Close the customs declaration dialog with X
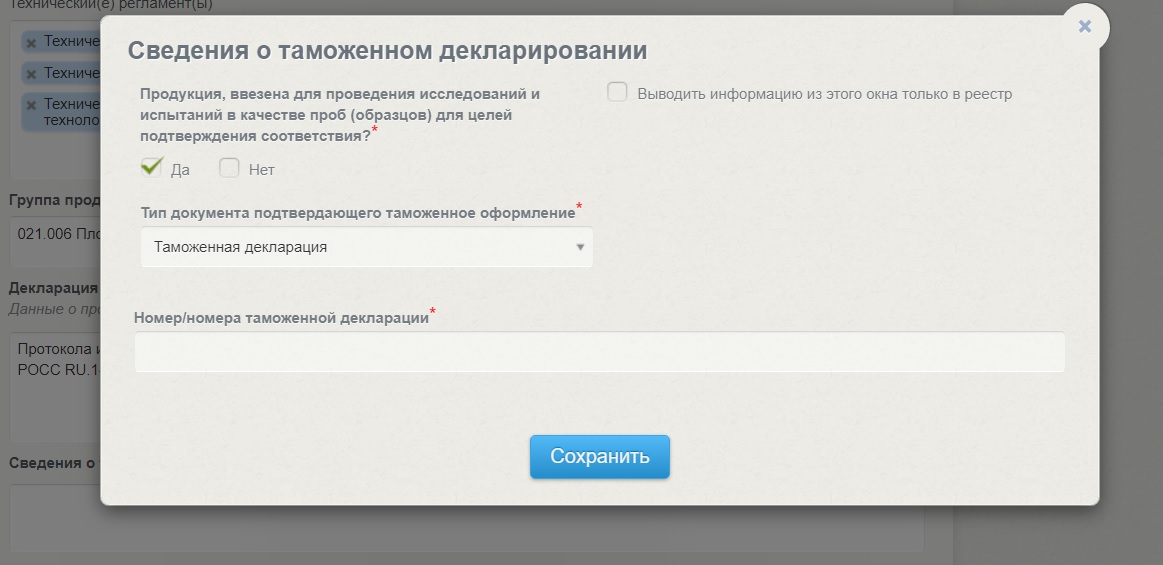The width and height of the screenshot is (1163, 565). [1084, 27]
